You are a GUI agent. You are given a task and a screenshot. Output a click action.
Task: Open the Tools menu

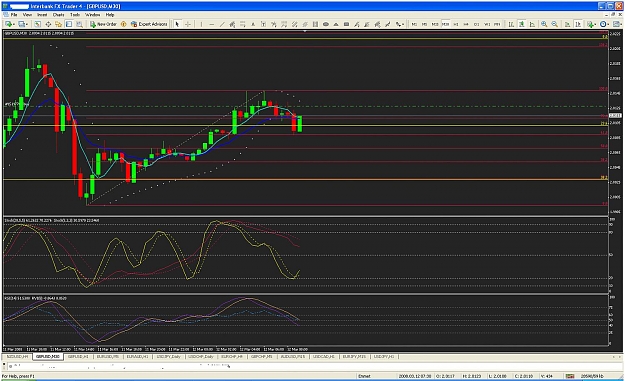75,15
